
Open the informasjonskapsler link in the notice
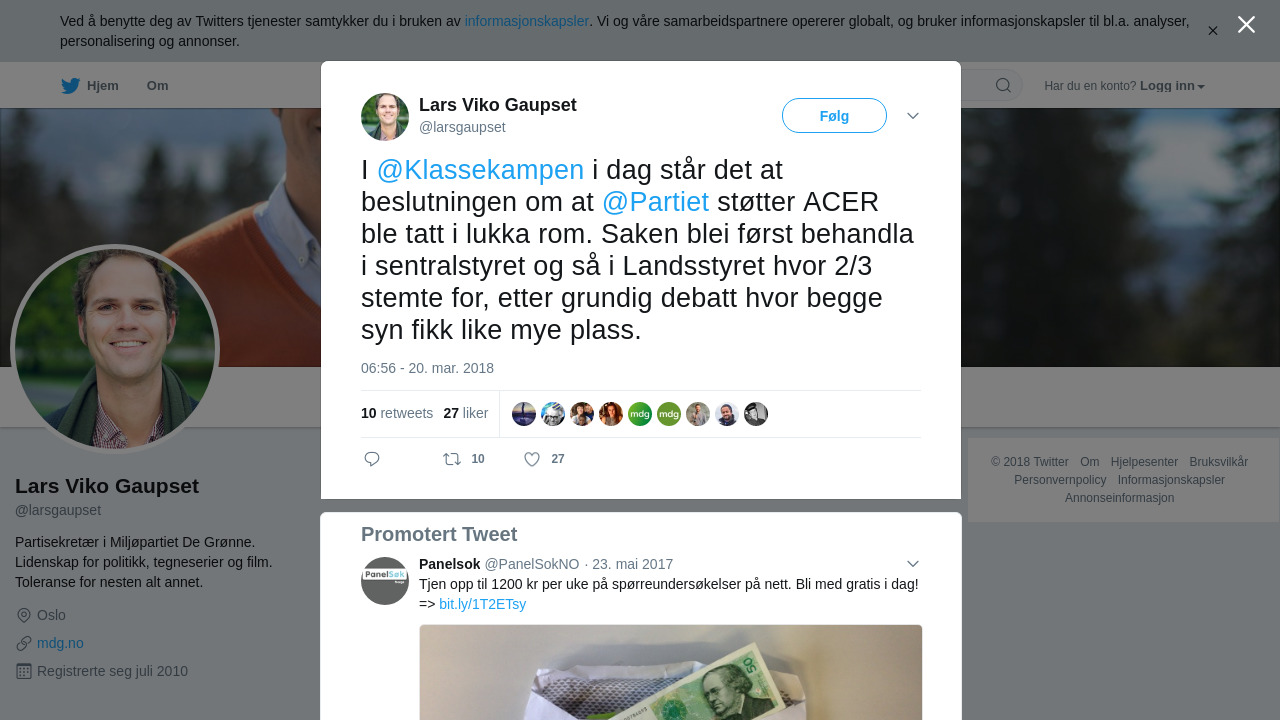[527, 21]
